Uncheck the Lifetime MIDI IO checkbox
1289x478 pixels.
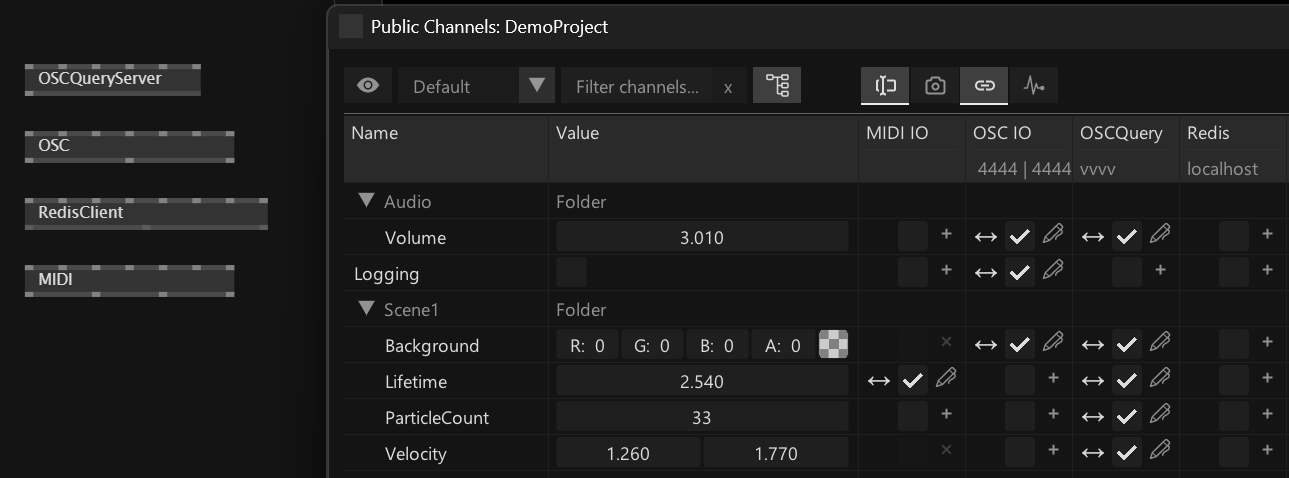click(912, 380)
